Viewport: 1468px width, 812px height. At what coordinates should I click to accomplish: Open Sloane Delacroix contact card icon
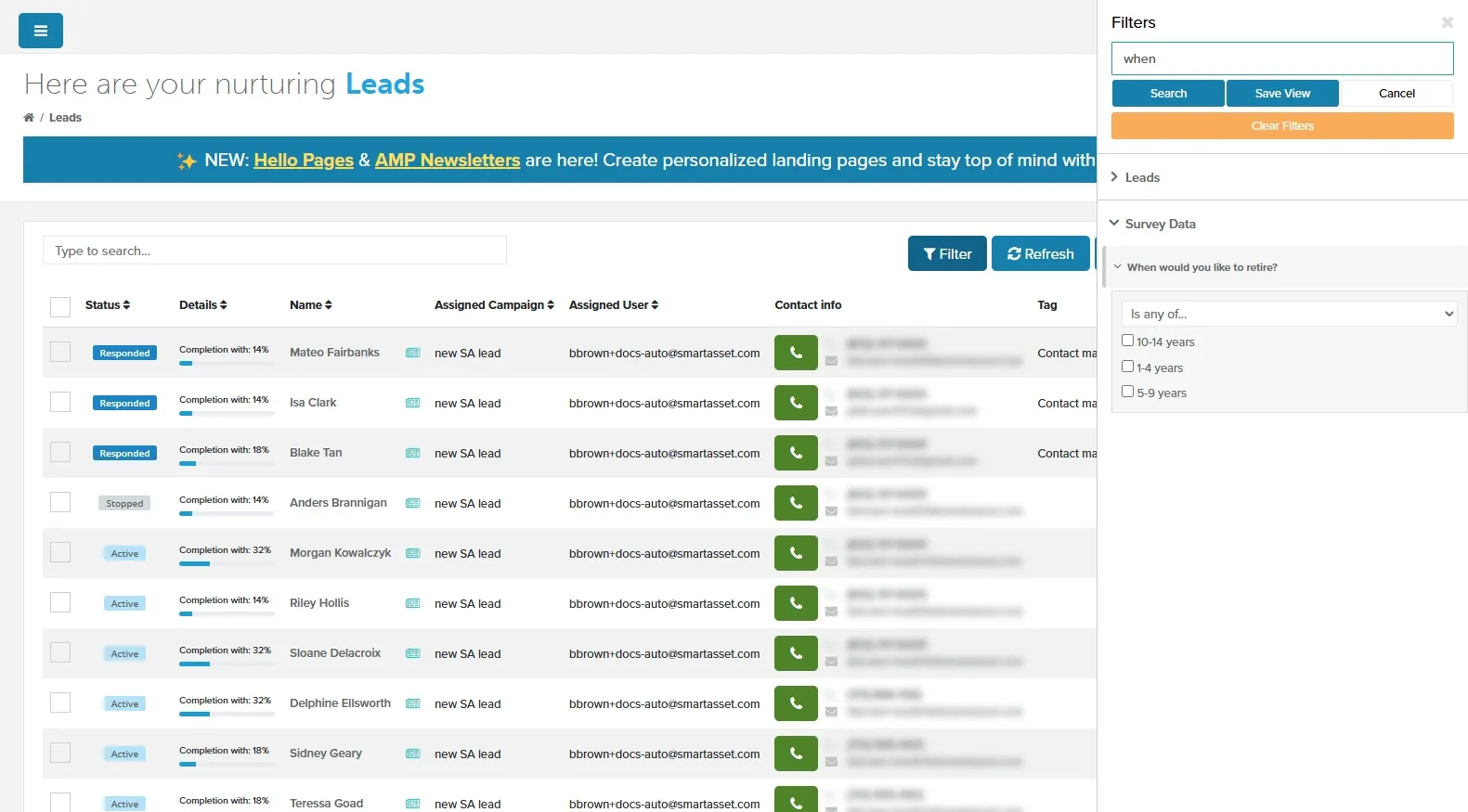pyautogui.click(x=413, y=653)
